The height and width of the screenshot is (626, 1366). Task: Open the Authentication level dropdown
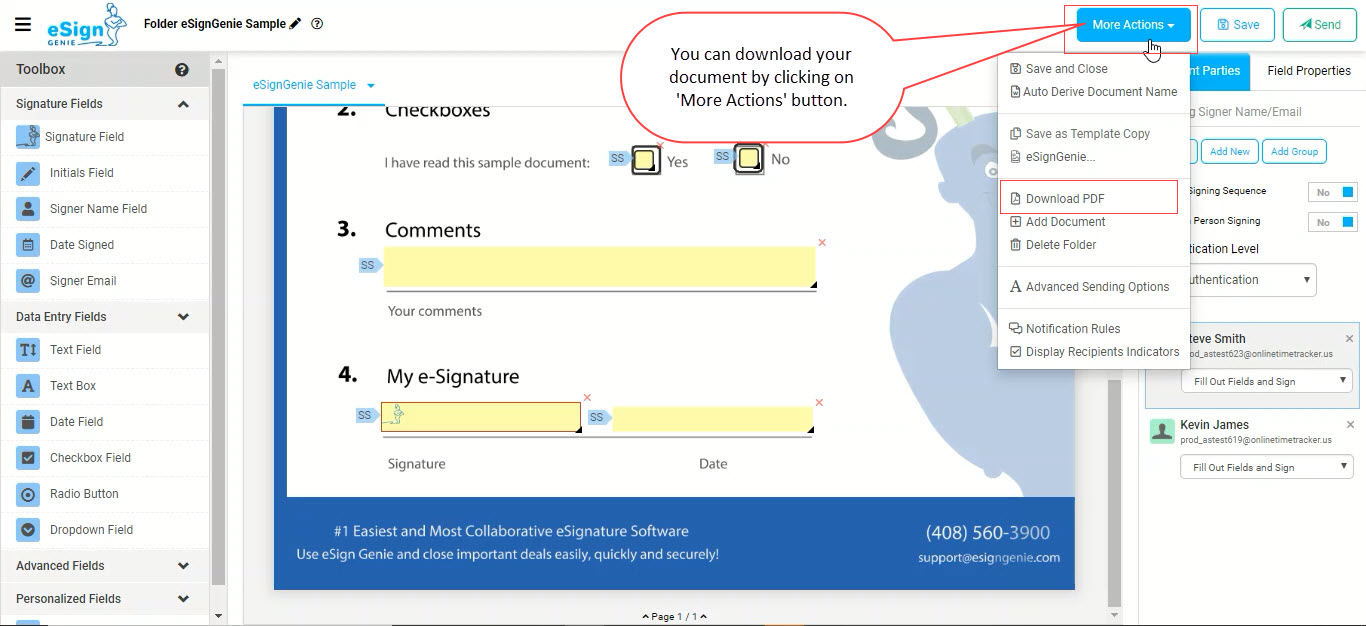pyautogui.click(x=1252, y=280)
